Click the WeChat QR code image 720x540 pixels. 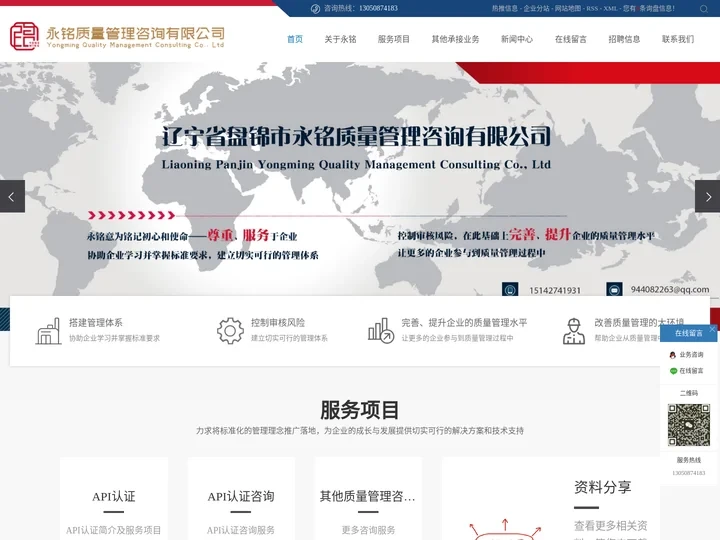688,425
